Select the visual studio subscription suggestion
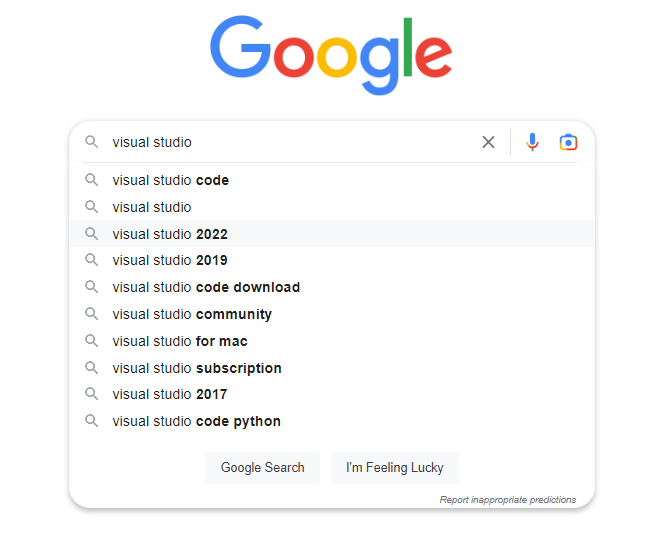The width and height of the screenshot is (658, 540). pos(332,368)
